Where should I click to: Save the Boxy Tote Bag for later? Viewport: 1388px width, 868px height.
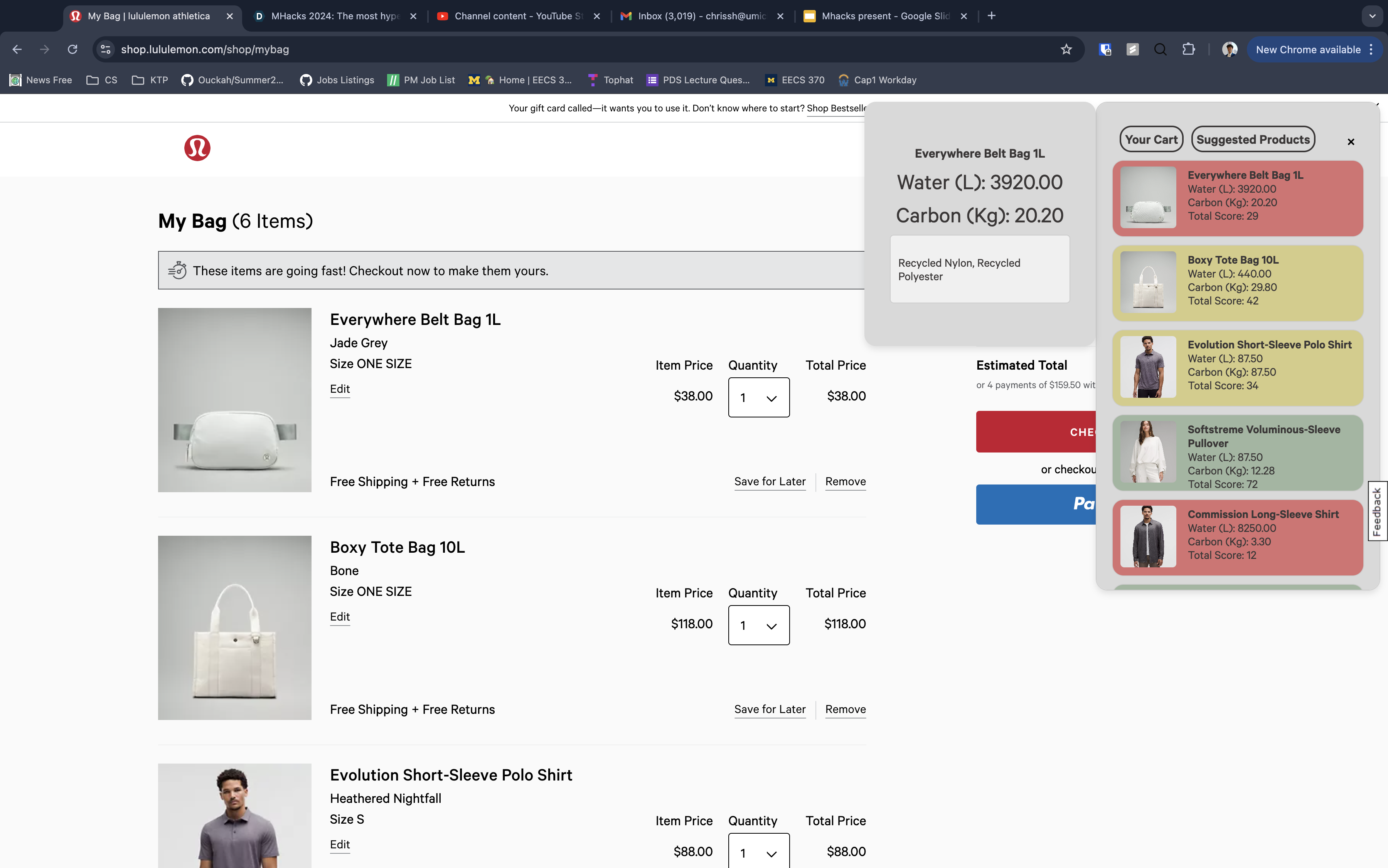point(770,710)
